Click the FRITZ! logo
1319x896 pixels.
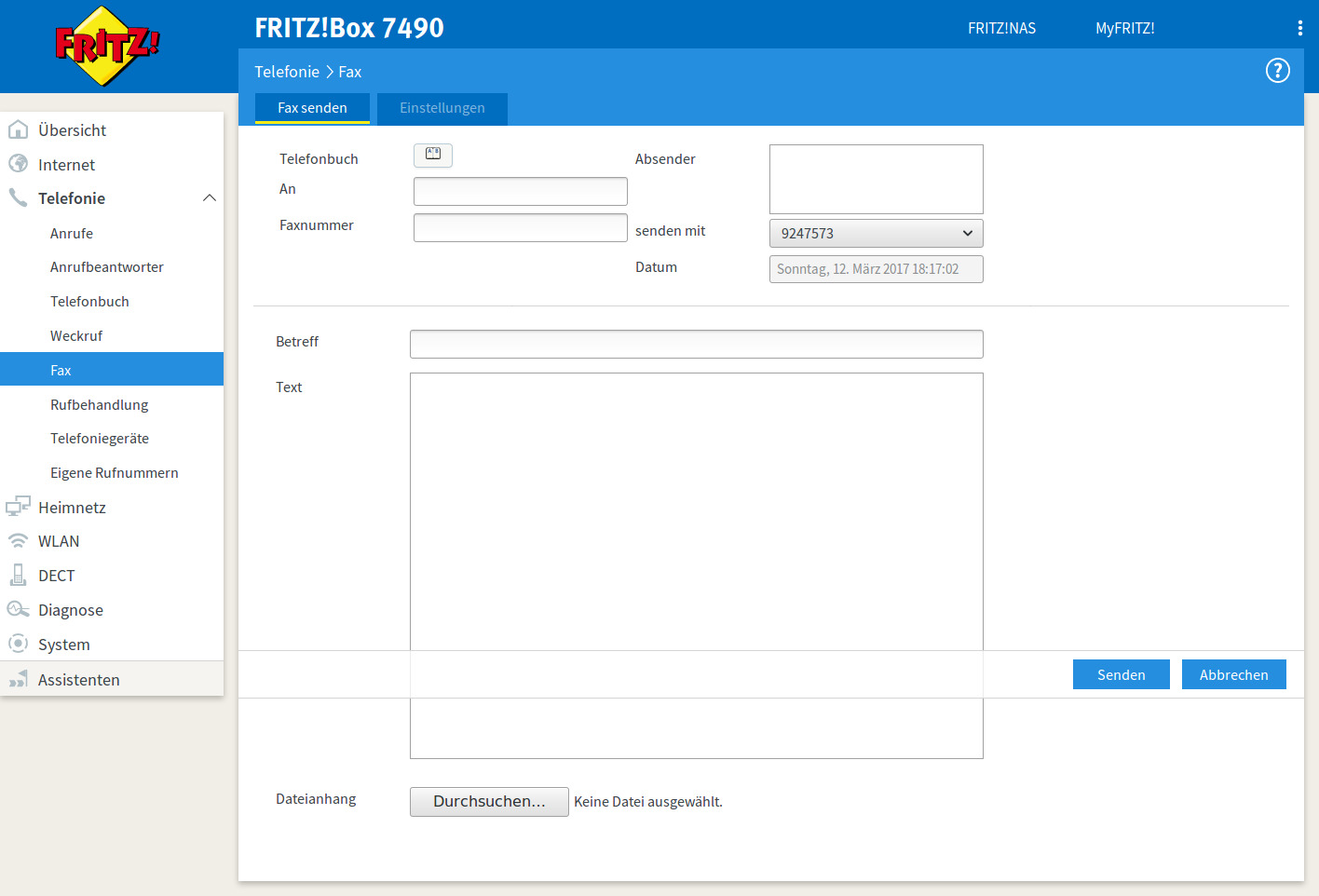coord(107,46)
